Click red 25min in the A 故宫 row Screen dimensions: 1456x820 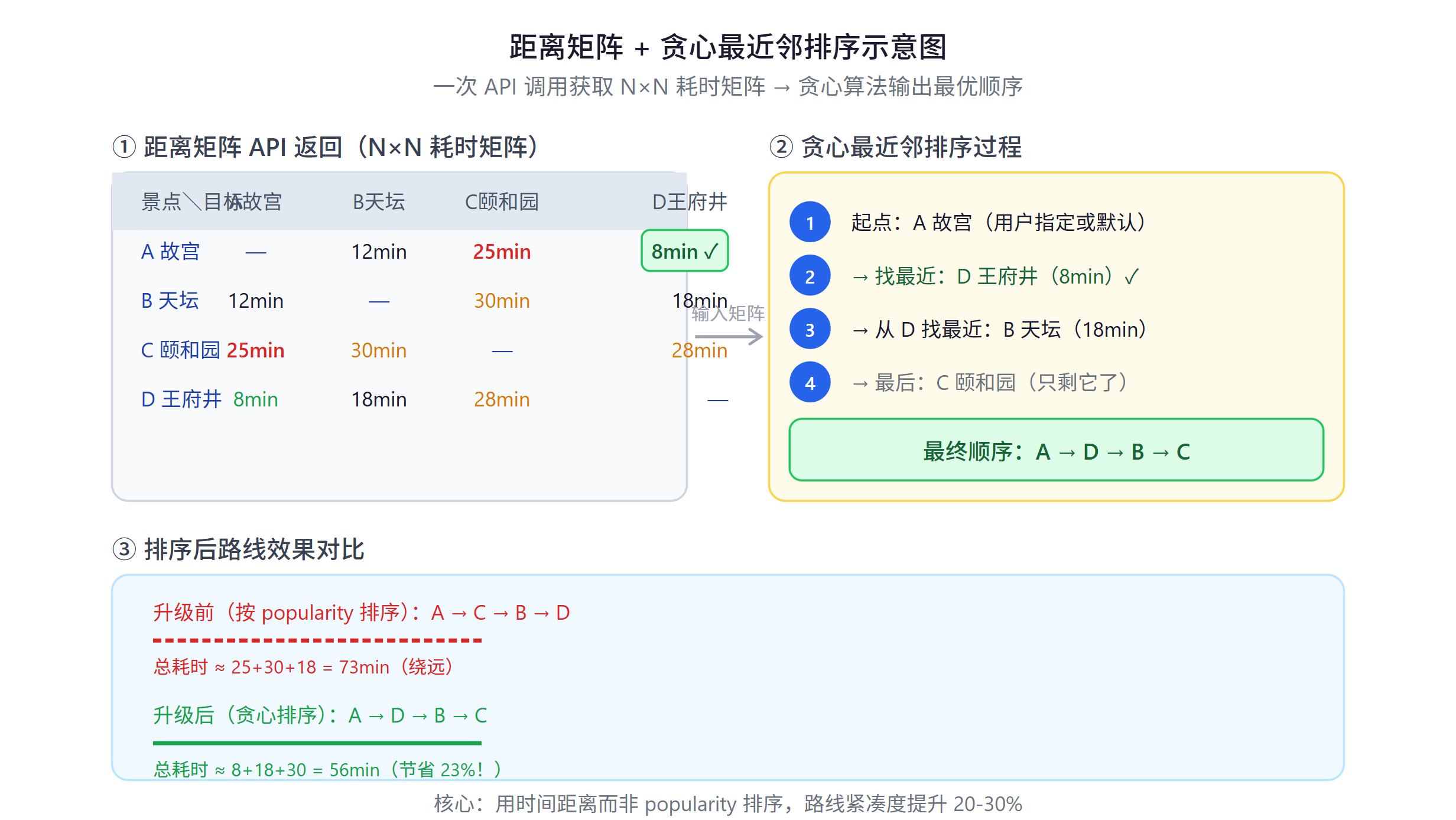502,252
